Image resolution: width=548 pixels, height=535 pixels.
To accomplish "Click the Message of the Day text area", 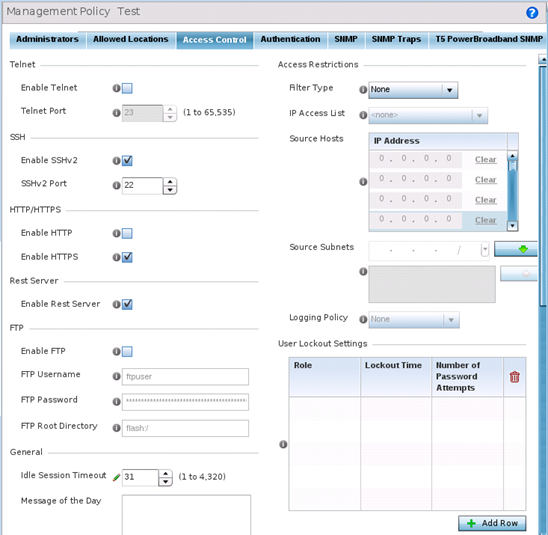I will pos(186,514).
